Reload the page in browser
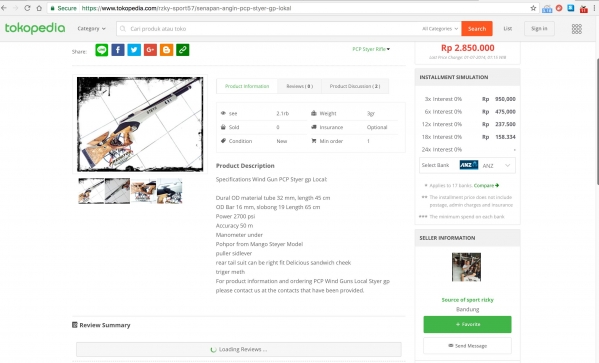This screenshot has width=599, height=363. click(27, 8)
